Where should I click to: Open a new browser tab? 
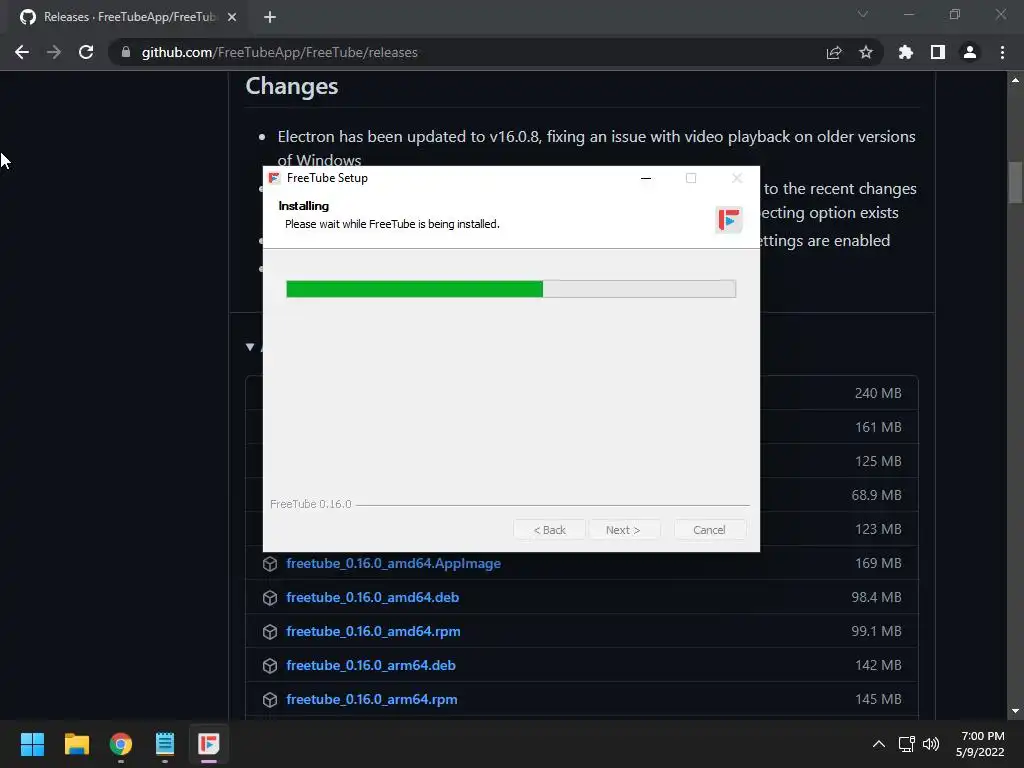270,17
